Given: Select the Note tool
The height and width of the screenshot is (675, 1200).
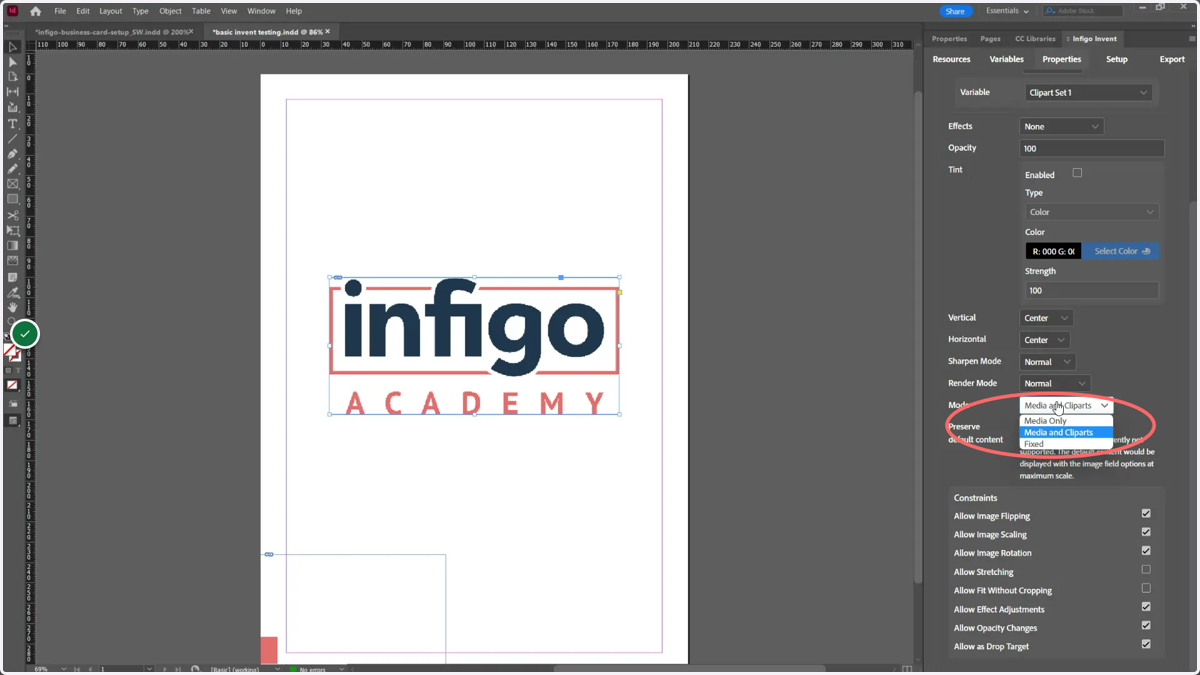Looking at the screenshot, I should point(13,277).
